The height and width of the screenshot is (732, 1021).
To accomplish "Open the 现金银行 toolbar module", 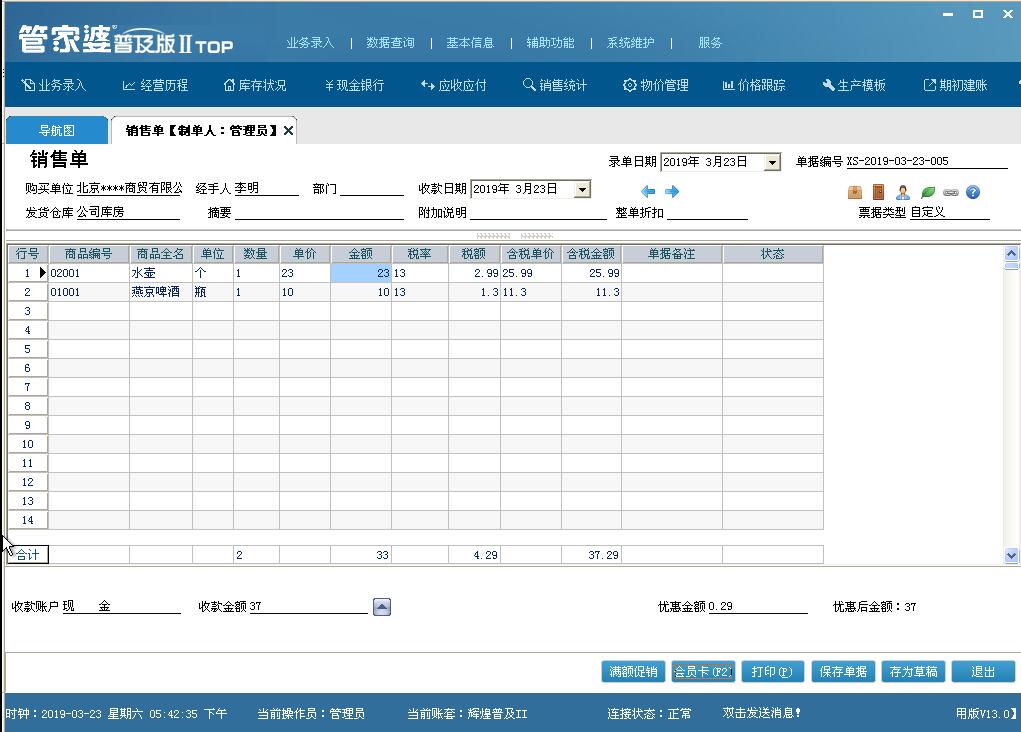I will click(355, 84).
